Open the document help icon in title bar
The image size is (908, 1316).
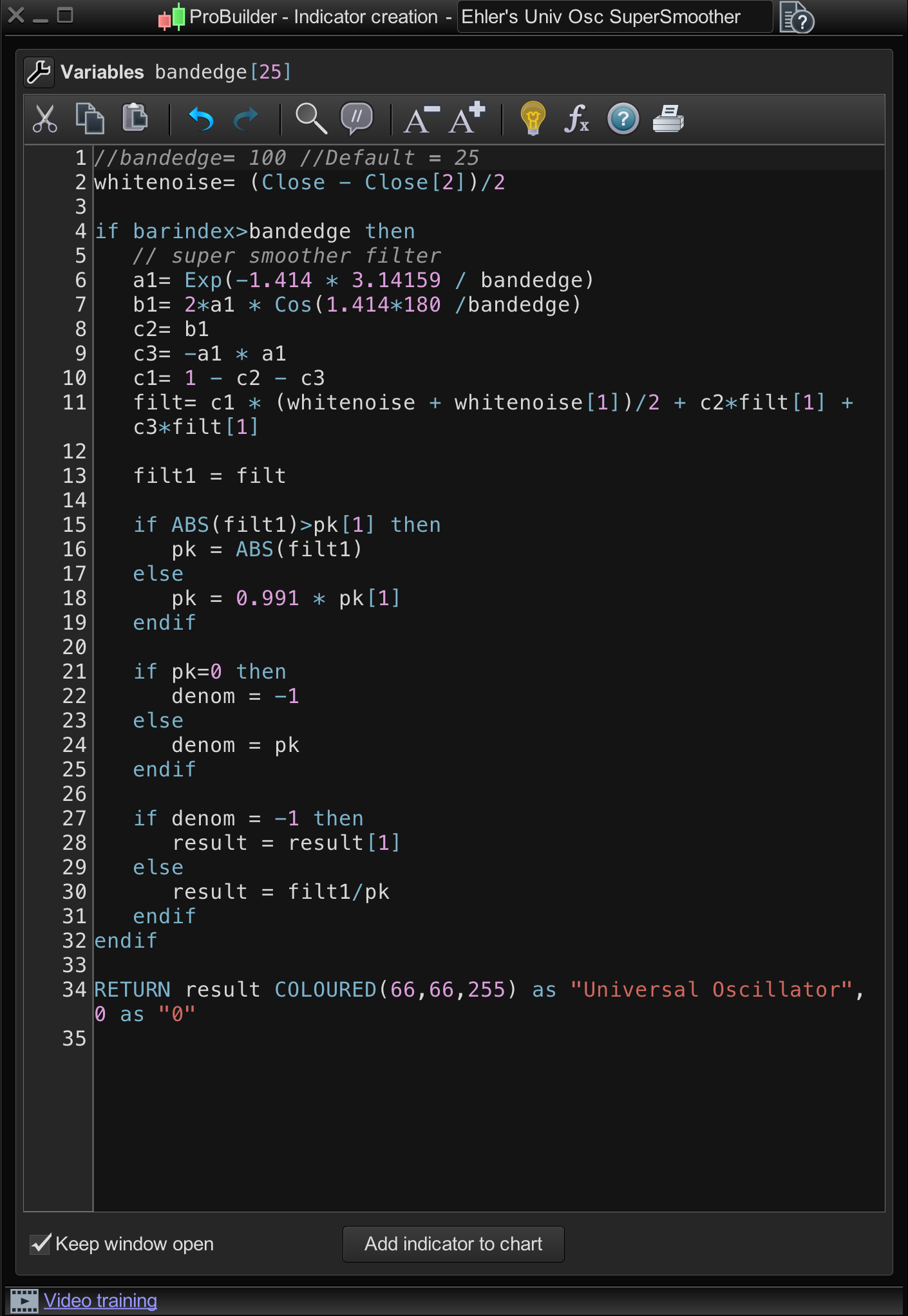(796, 17)
